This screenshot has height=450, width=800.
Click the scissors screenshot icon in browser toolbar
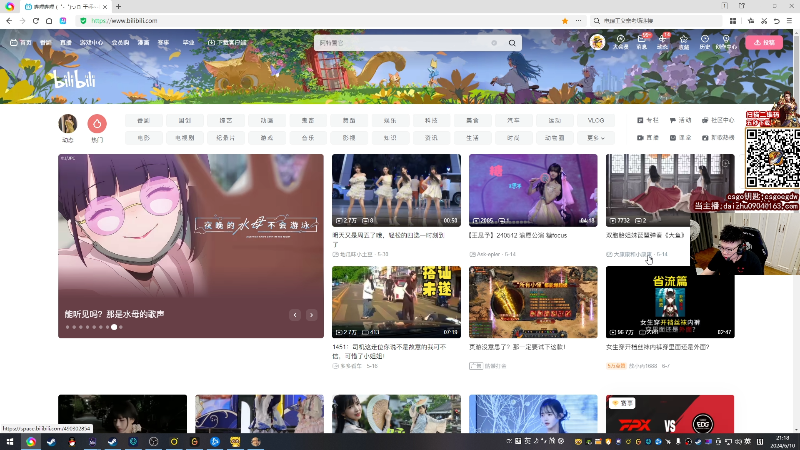click(764, 21)
